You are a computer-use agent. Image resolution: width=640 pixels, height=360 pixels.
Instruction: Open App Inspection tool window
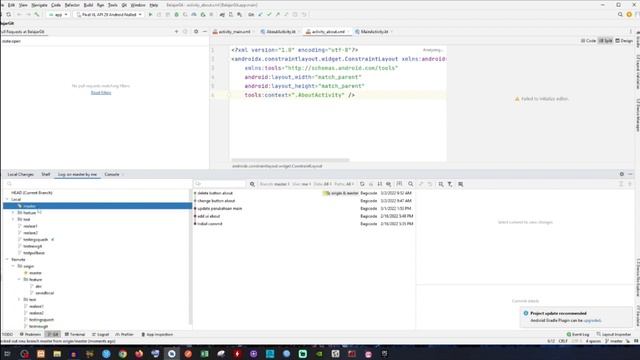pos(157,334)
